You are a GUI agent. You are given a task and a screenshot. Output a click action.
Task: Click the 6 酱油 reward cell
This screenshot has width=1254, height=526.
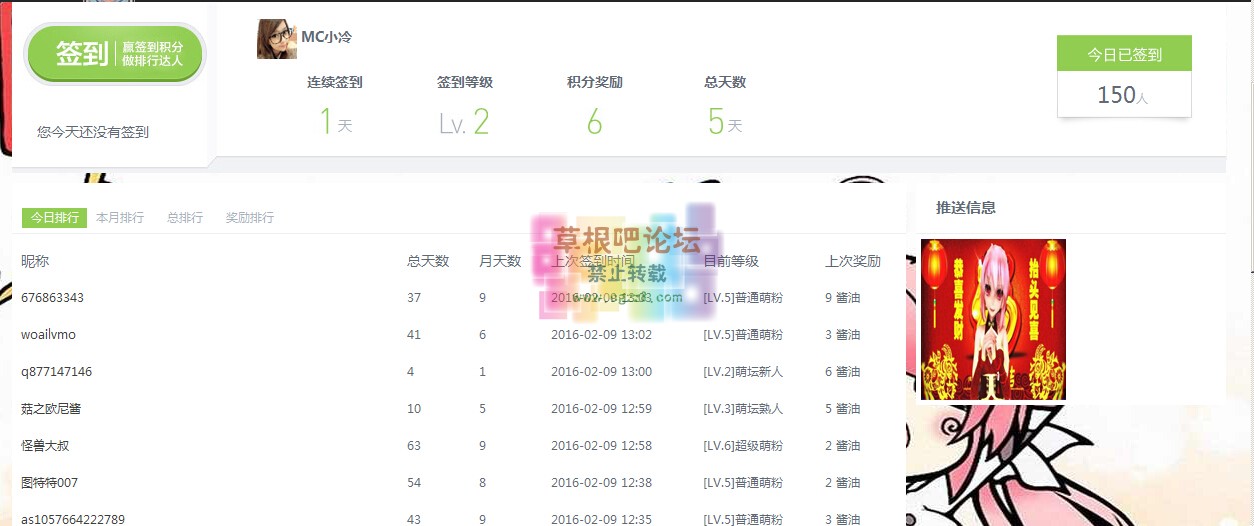[x=843, y=371]
